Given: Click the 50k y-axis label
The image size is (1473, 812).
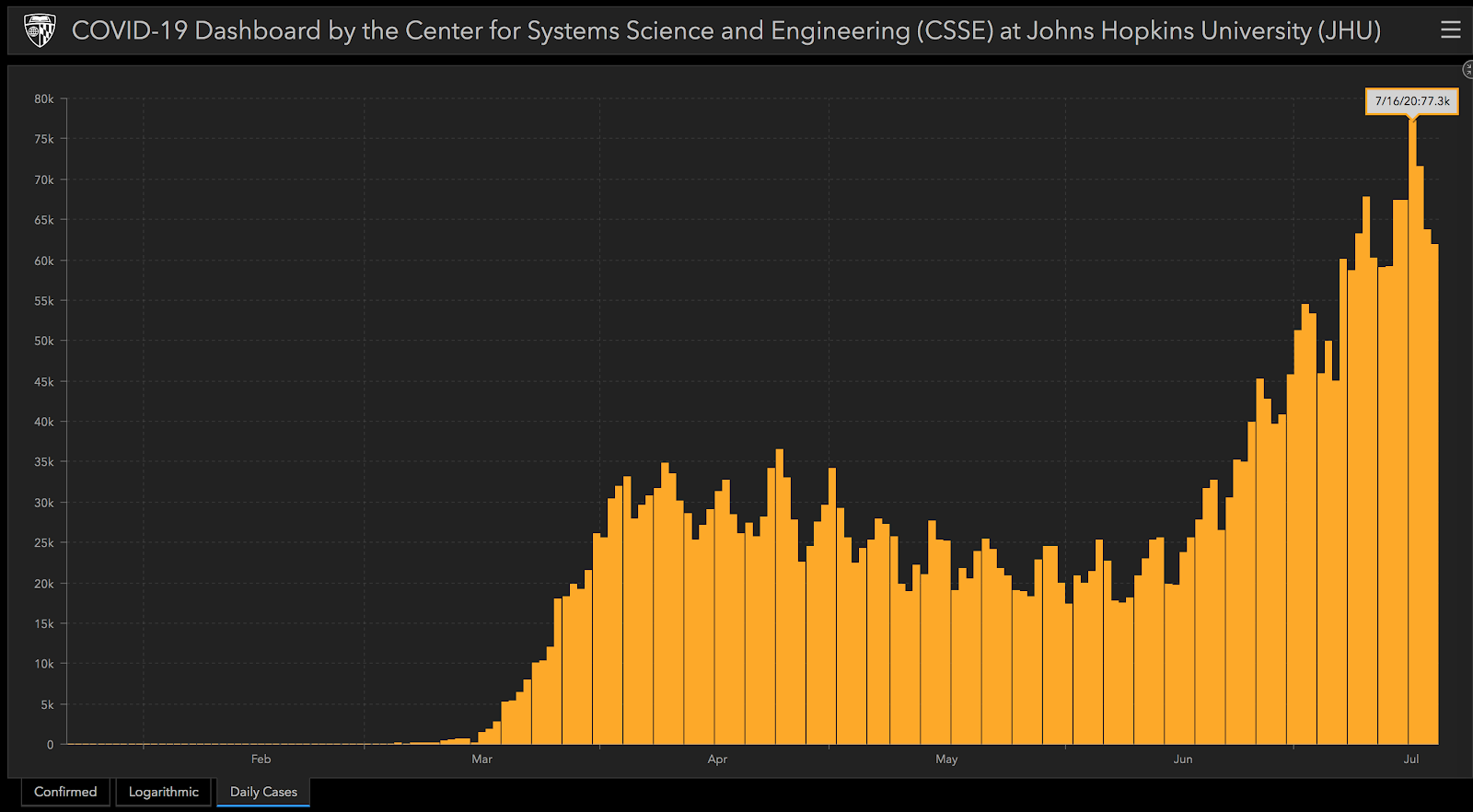Looking at the screenshot, I should coord(44,341).
